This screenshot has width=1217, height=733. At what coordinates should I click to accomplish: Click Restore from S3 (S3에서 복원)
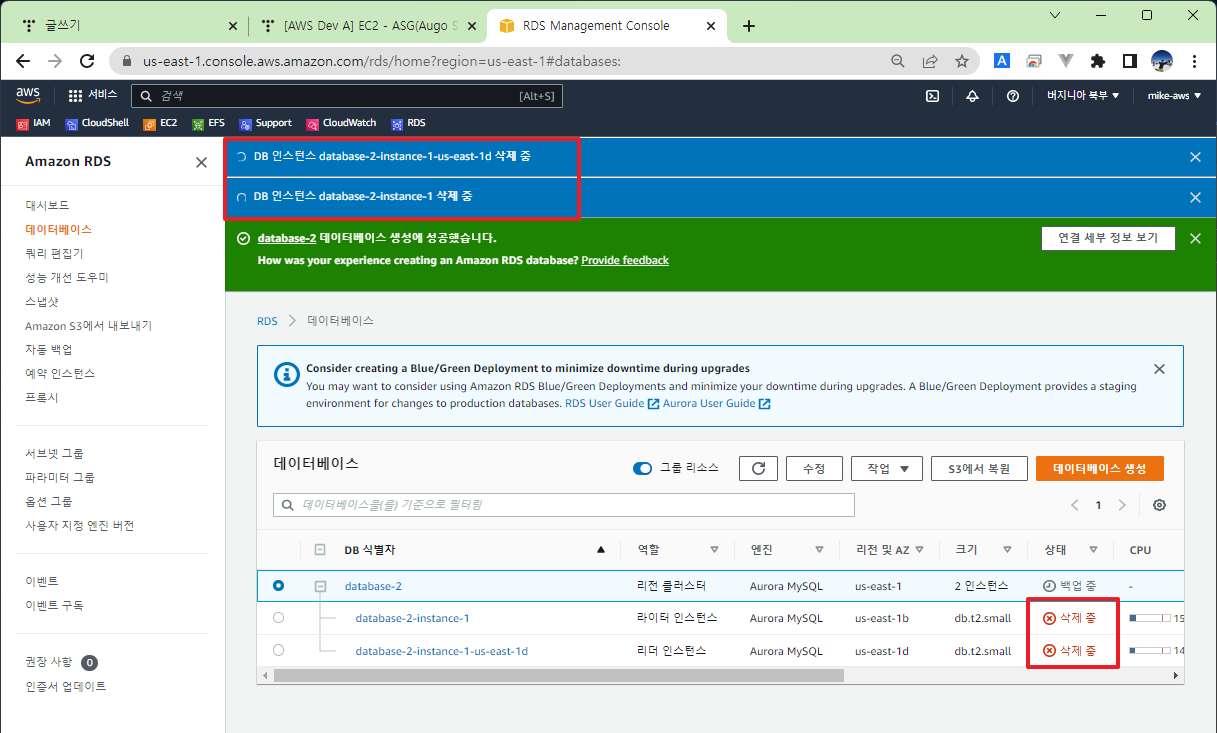pos(978,468)
